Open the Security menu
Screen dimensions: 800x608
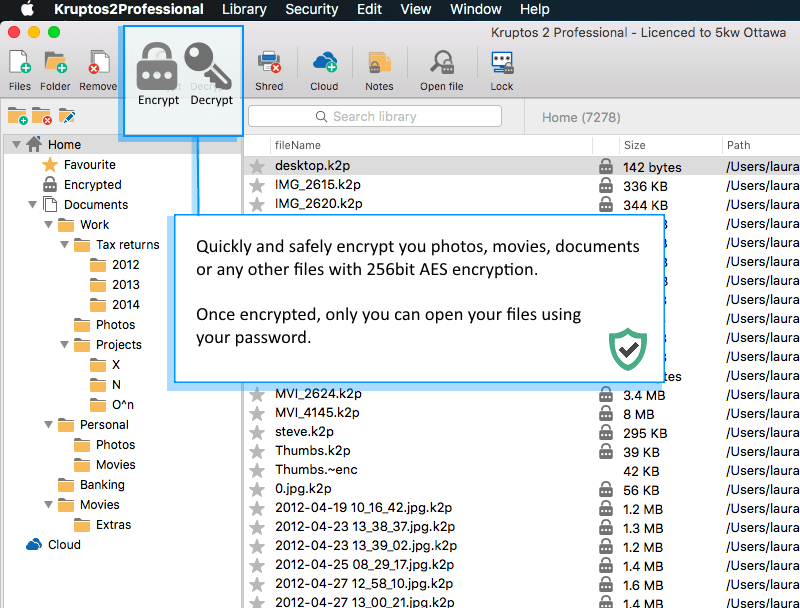tap(311, 9)
